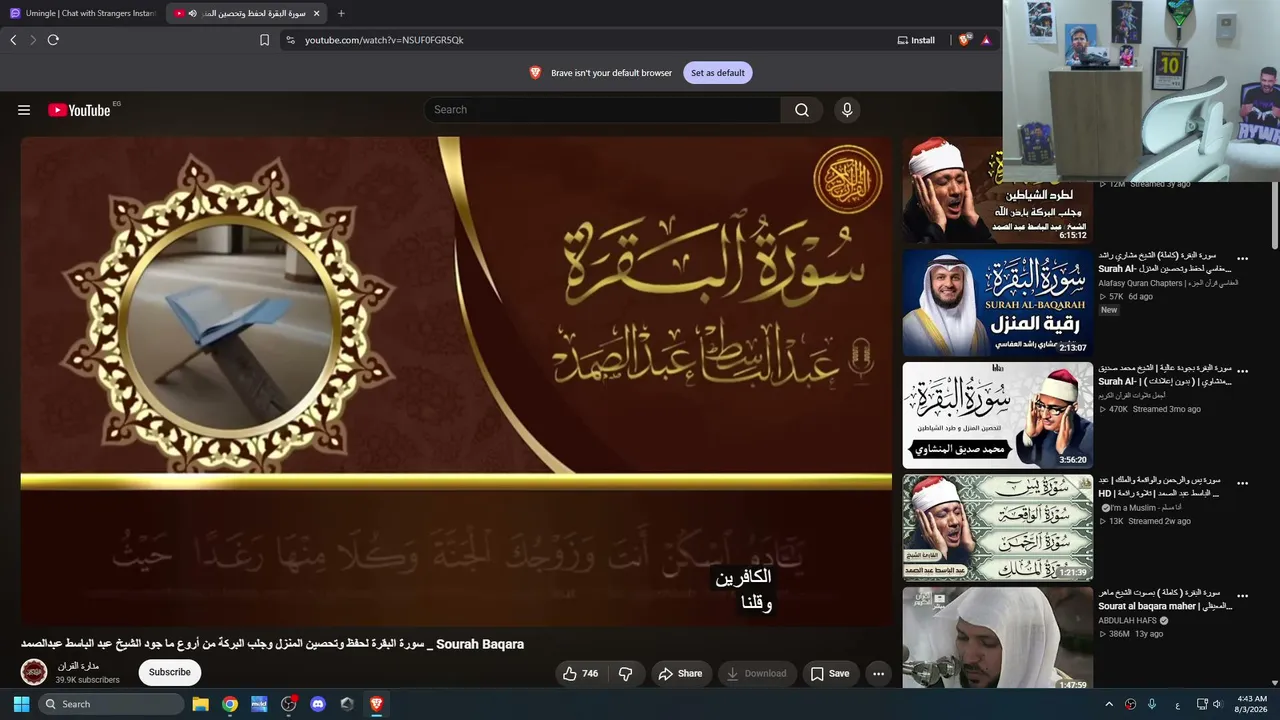
Task: Switch to the Umingle chat tab
Action: 83,13
